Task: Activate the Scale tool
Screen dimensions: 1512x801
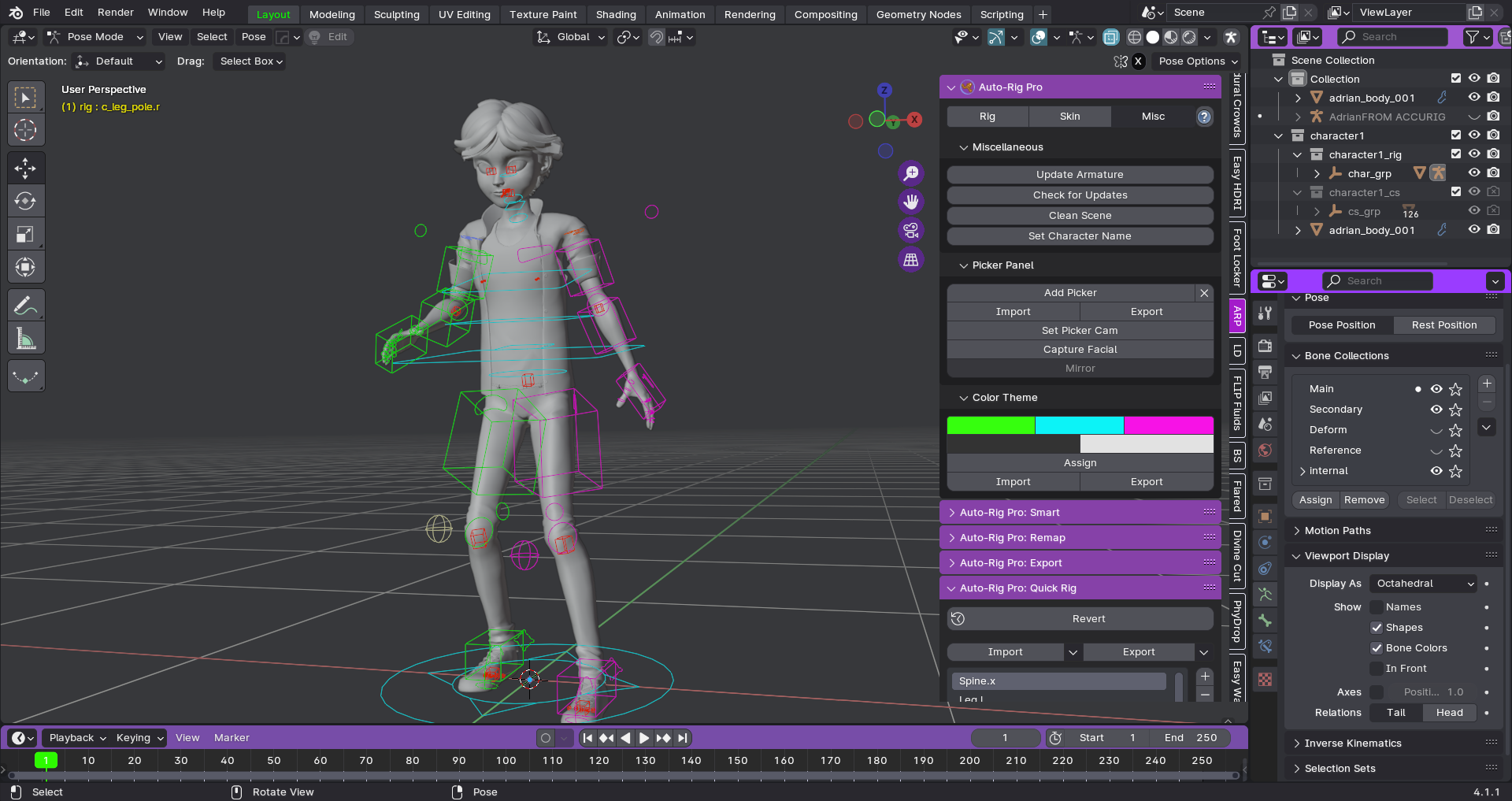Action: (x=25, y=234)
